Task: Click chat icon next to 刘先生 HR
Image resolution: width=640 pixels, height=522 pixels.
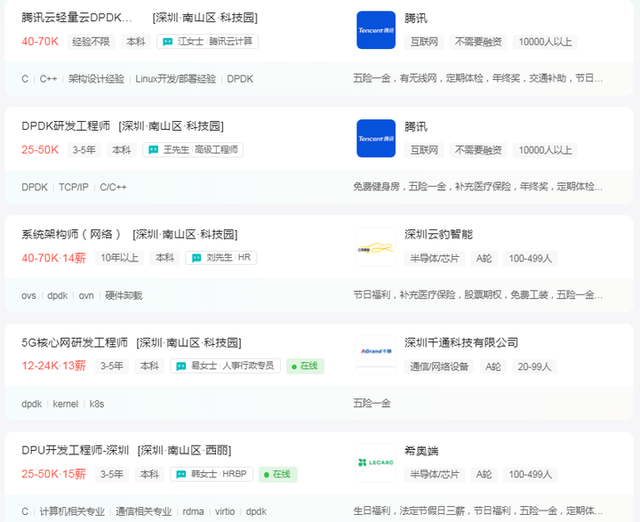Action: (196, 258)
